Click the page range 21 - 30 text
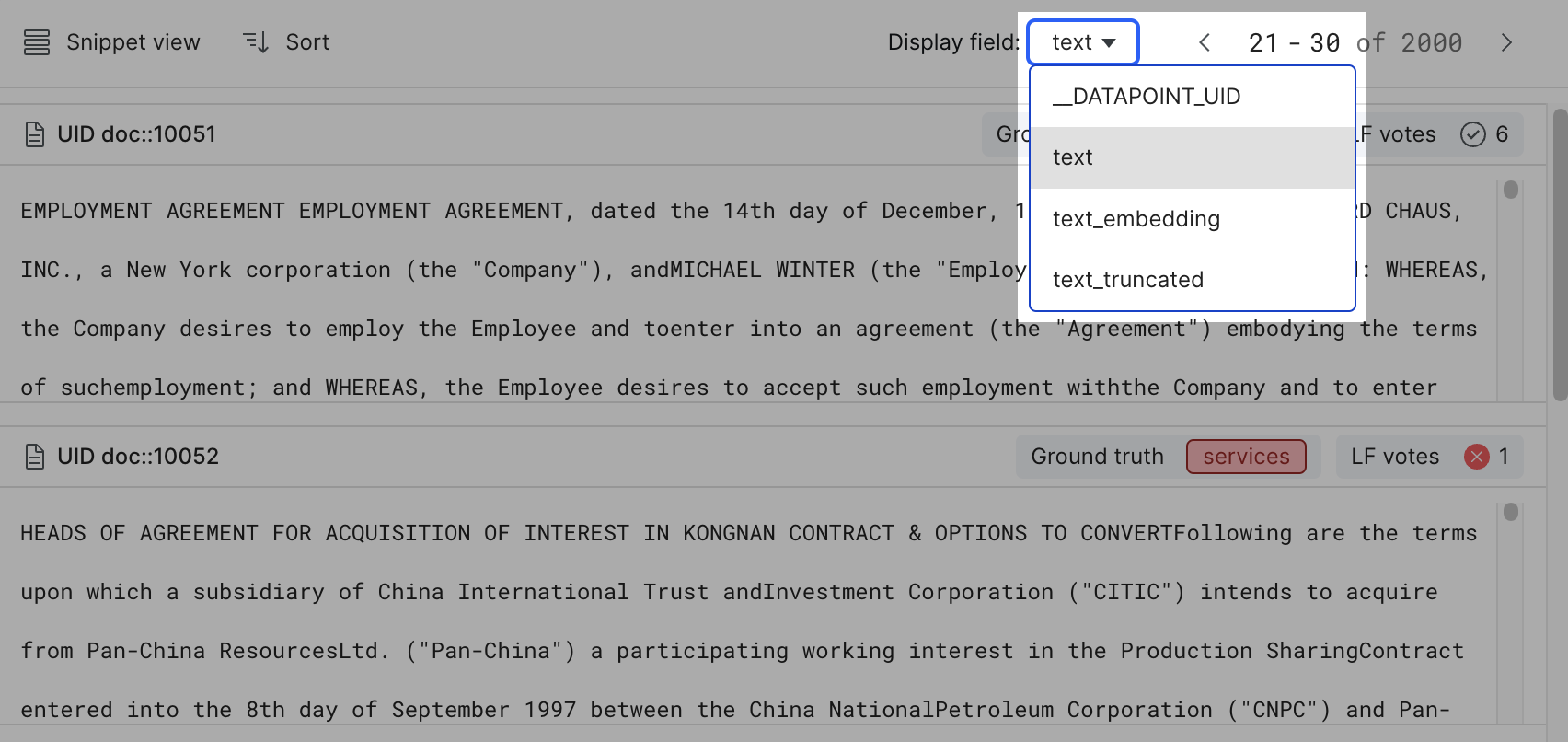Image resolution: width=1568 pixels, height=742 pixels. click(1294, 42)
